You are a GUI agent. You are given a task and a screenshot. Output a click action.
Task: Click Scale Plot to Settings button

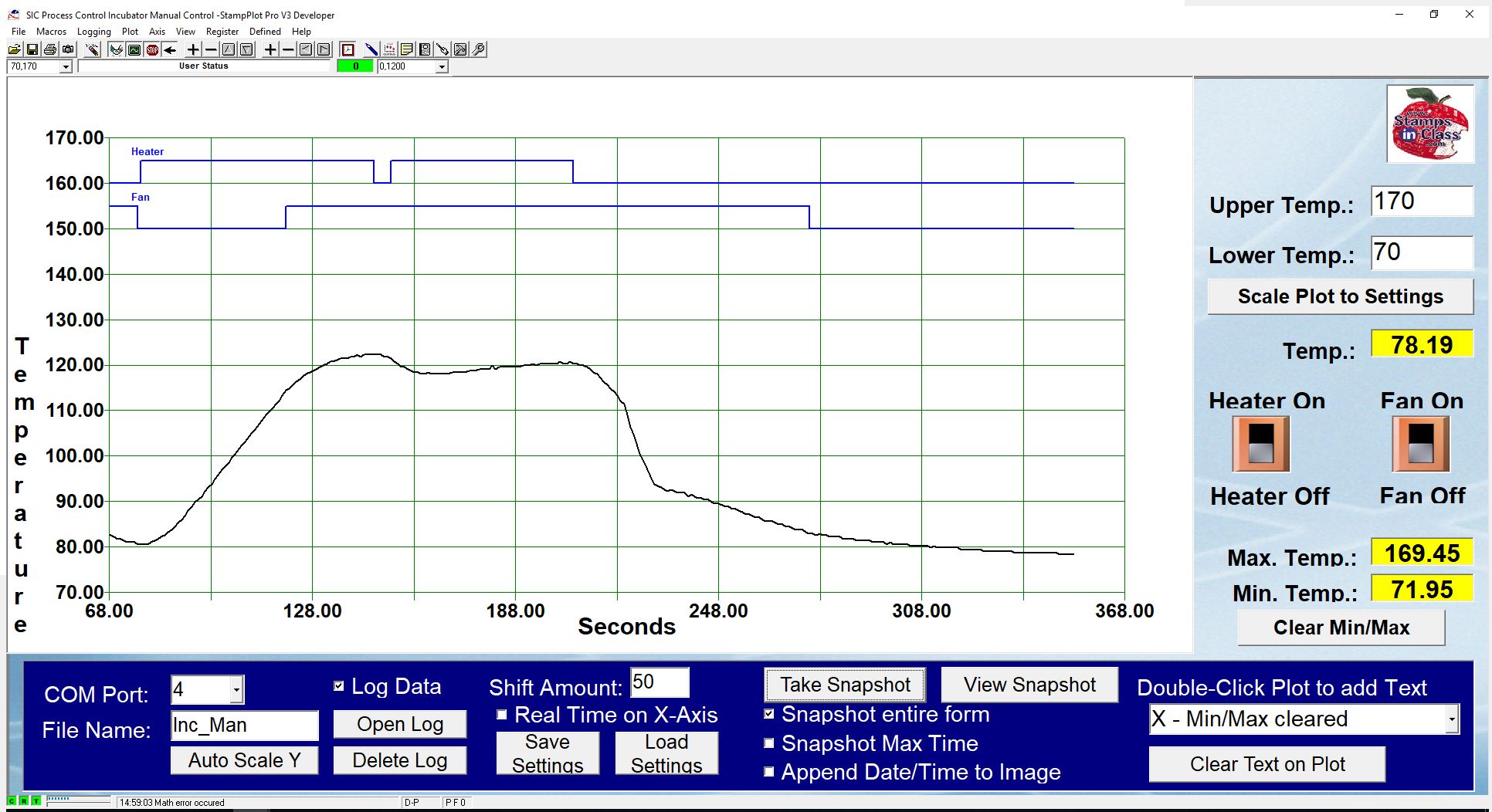[1340, 296]
